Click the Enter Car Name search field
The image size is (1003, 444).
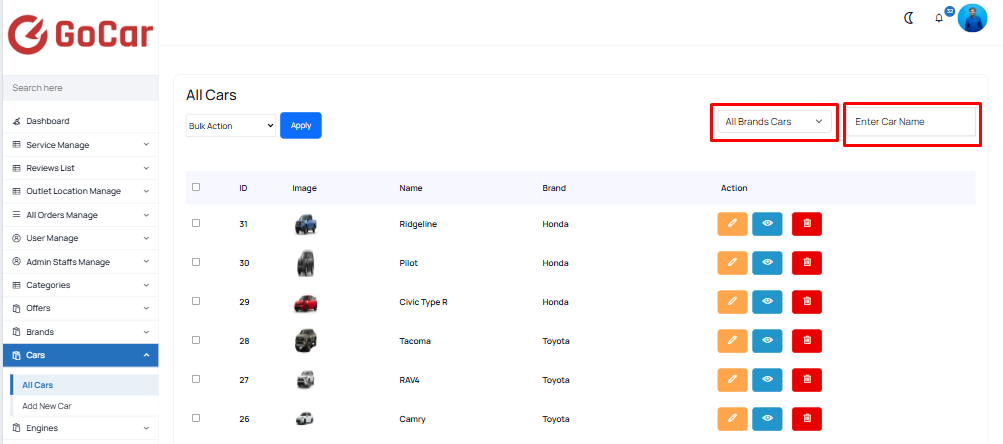[x=912, y=122]
